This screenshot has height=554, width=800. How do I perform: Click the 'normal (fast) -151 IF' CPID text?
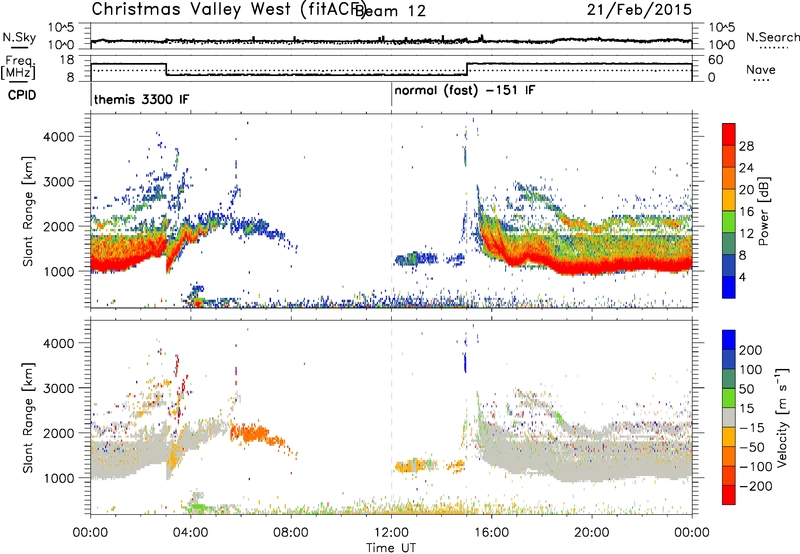click(465, 91)
